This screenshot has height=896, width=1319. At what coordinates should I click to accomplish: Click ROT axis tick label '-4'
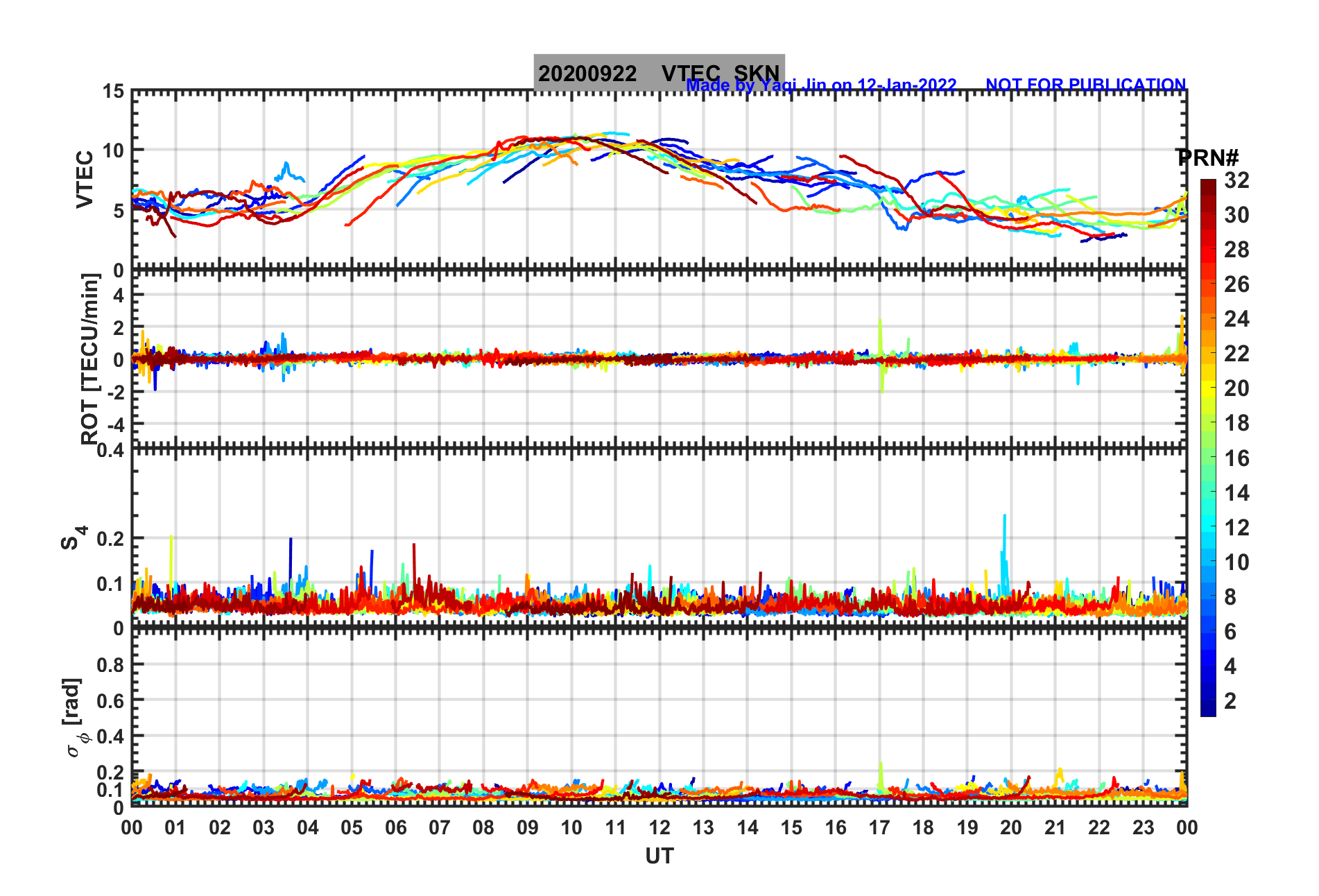(117, 424)
